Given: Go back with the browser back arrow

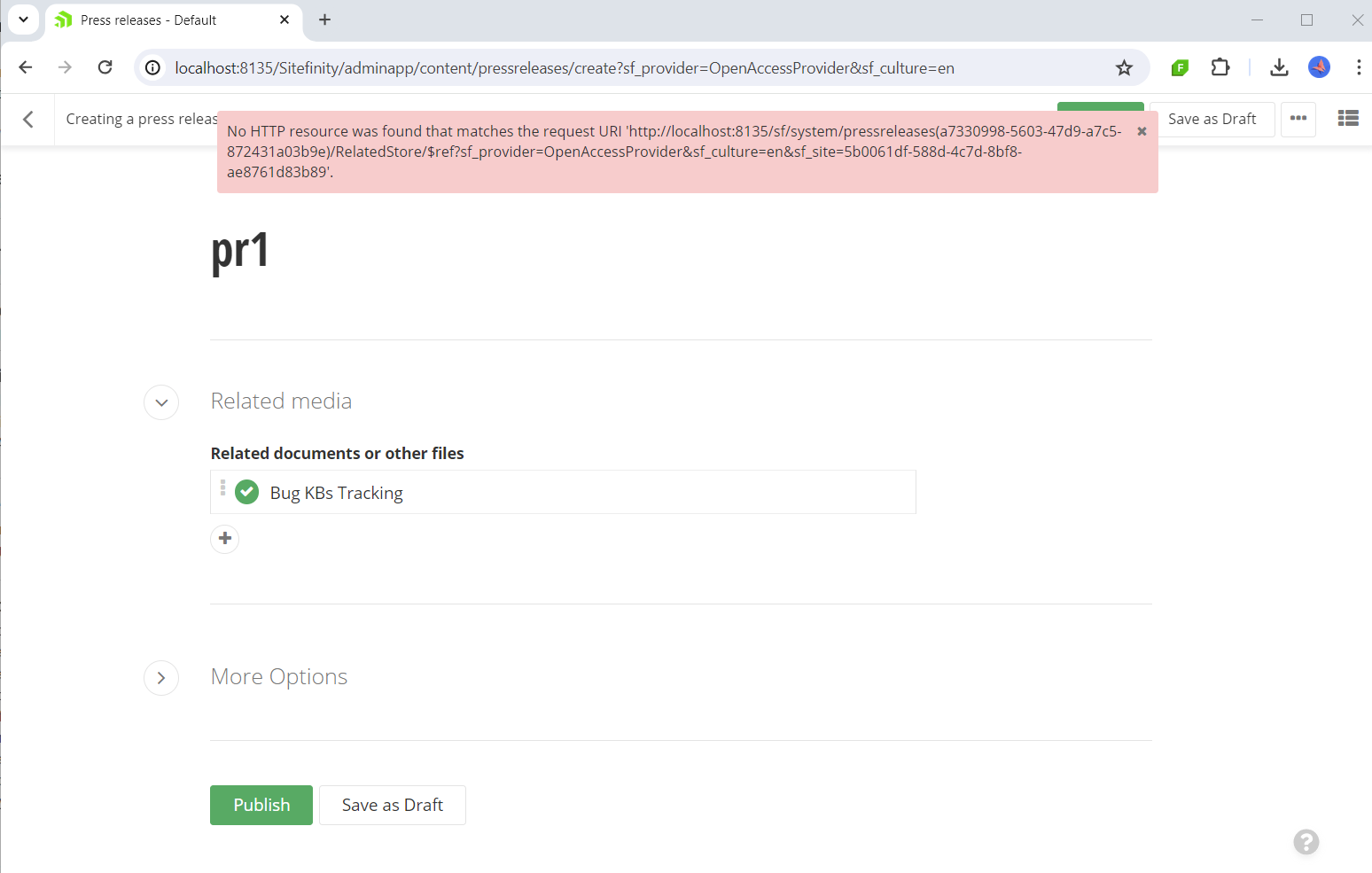Looking at the screenshot, I should (26, 67).
